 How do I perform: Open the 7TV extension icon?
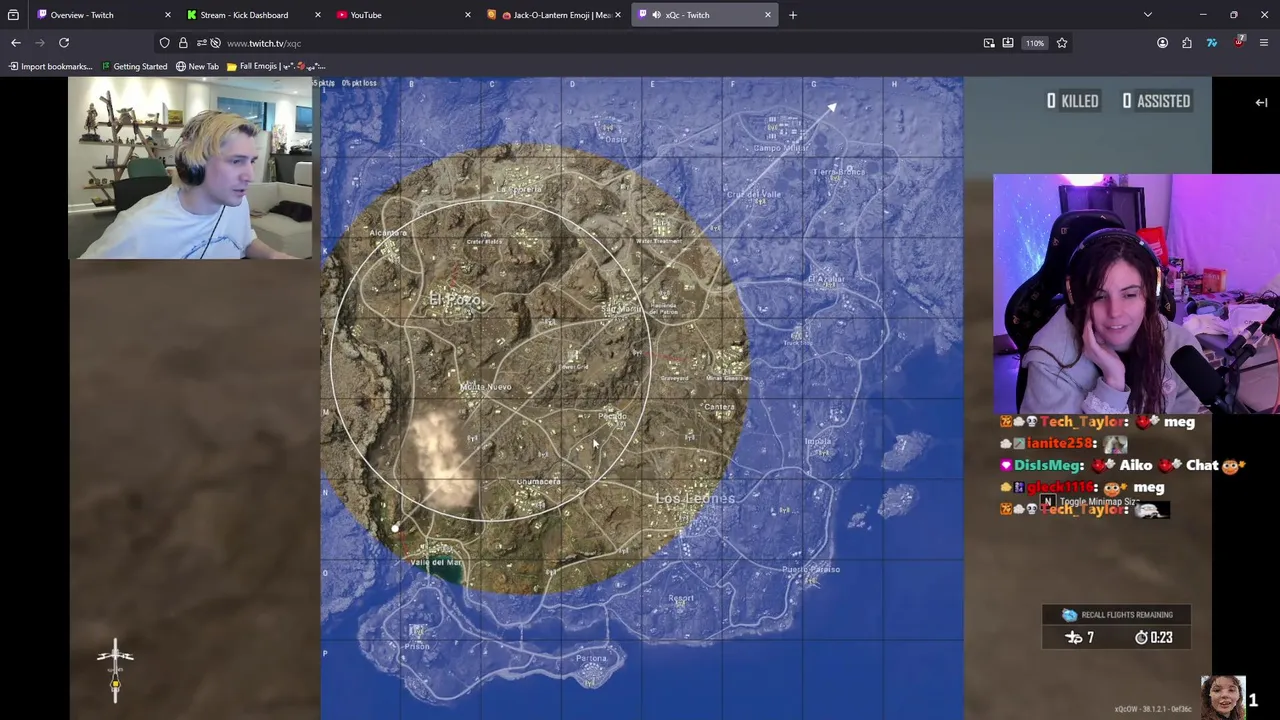[1212, 43]
